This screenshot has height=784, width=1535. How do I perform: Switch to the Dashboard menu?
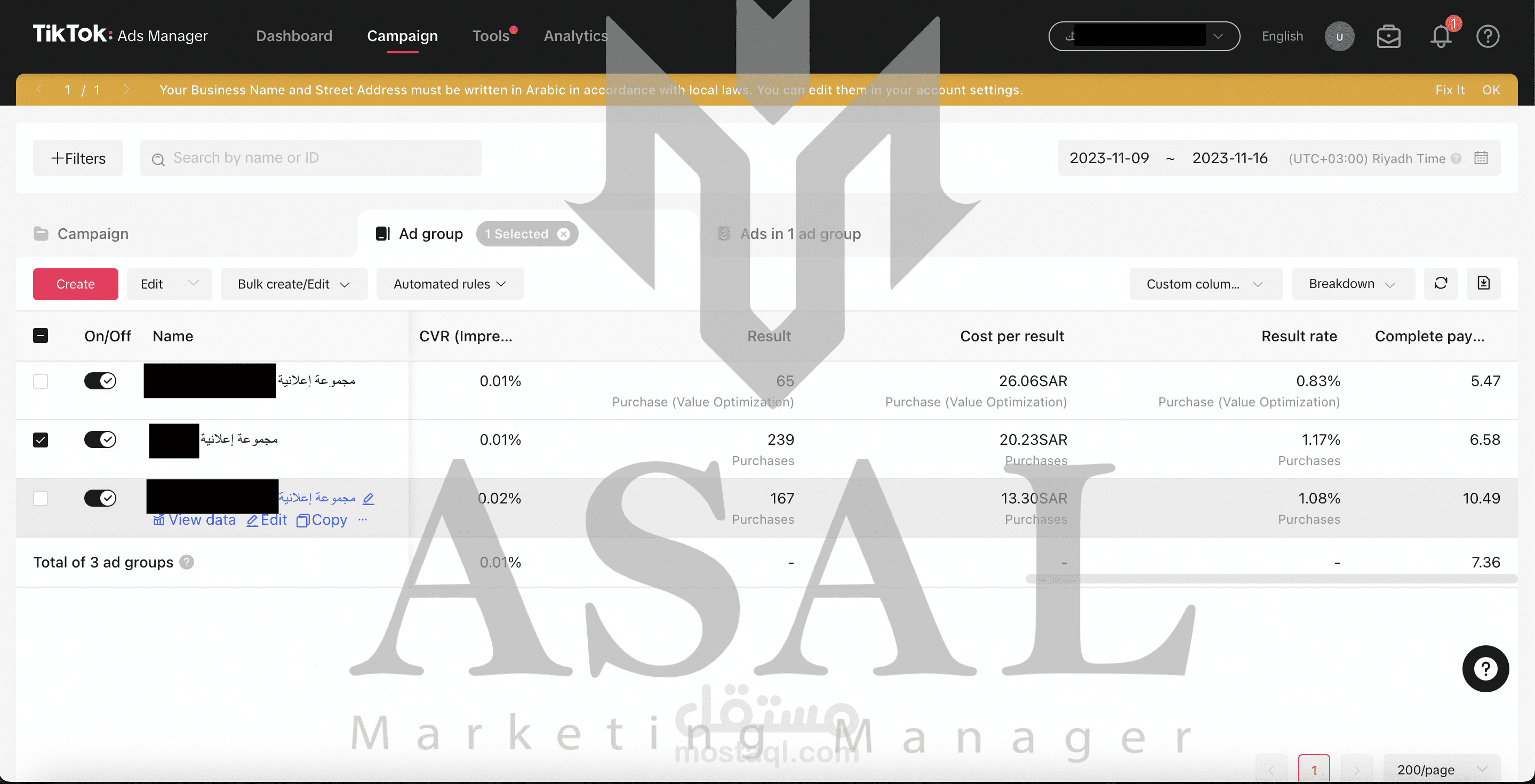pyautogui.click(x=294, y=36)
